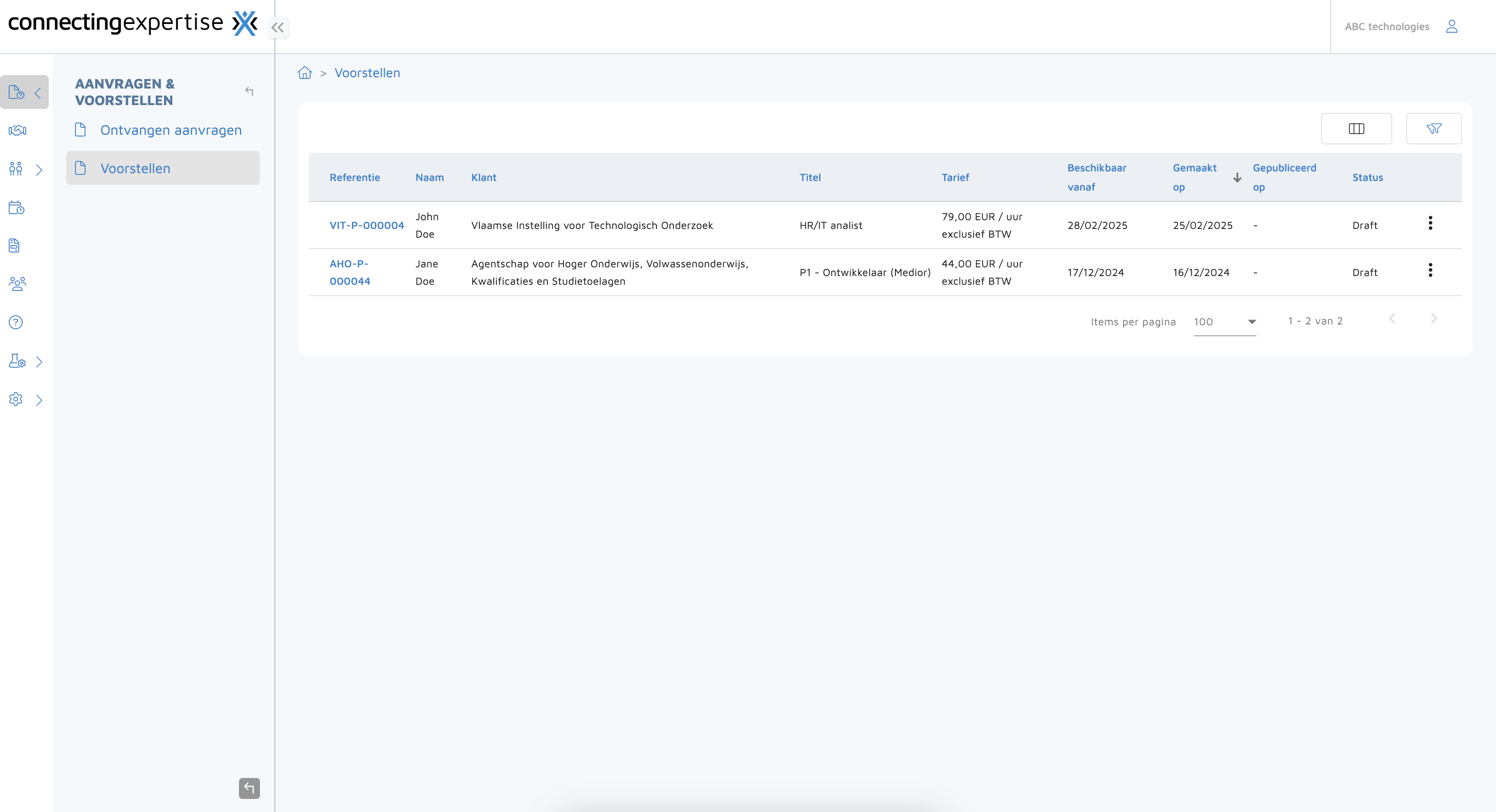The width and height of the screenshot is (1496, 812).
Task: Open user profile icon at top right
Action: point(1452,26)
